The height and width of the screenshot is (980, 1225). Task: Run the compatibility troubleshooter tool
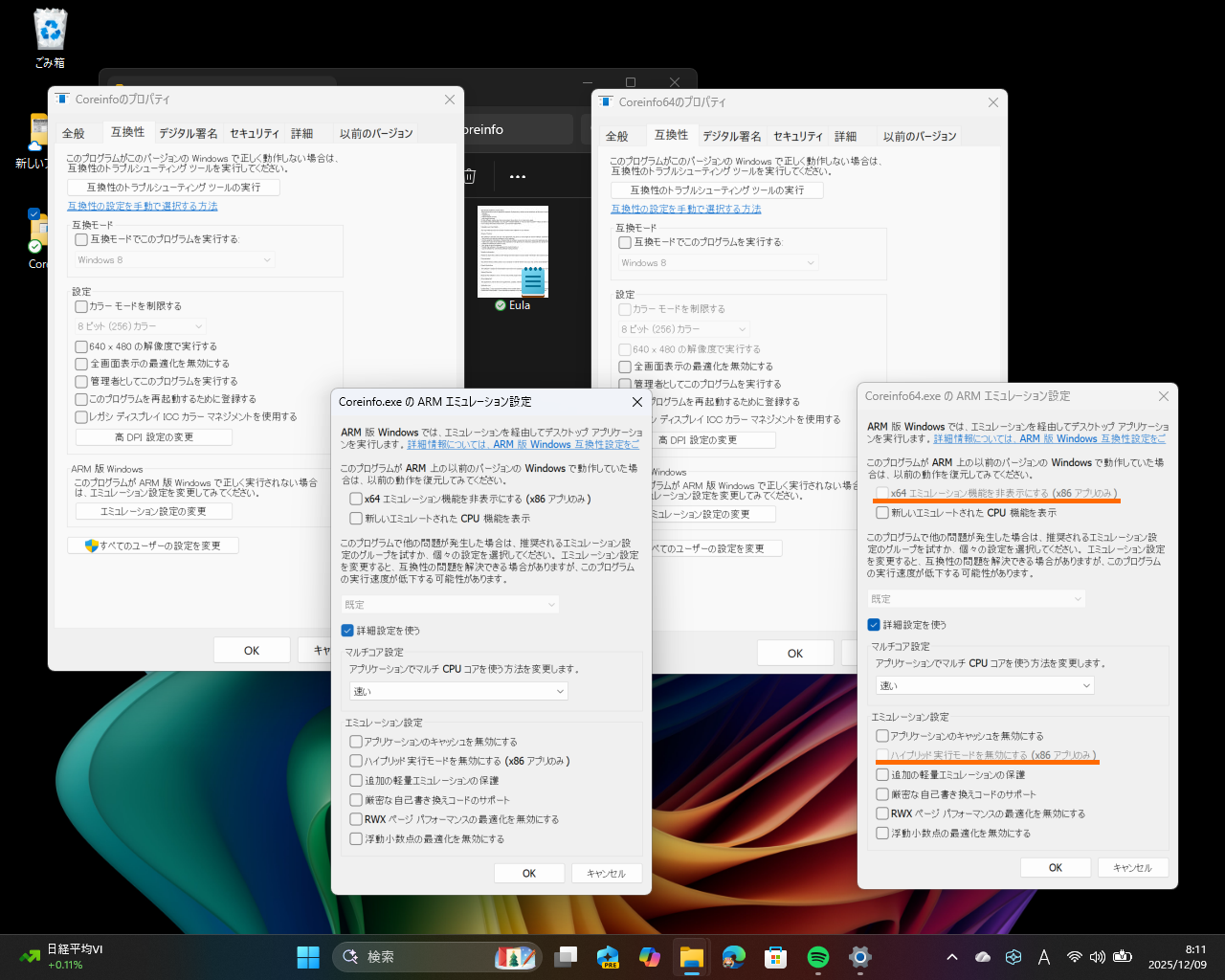(x=173, y=187)
